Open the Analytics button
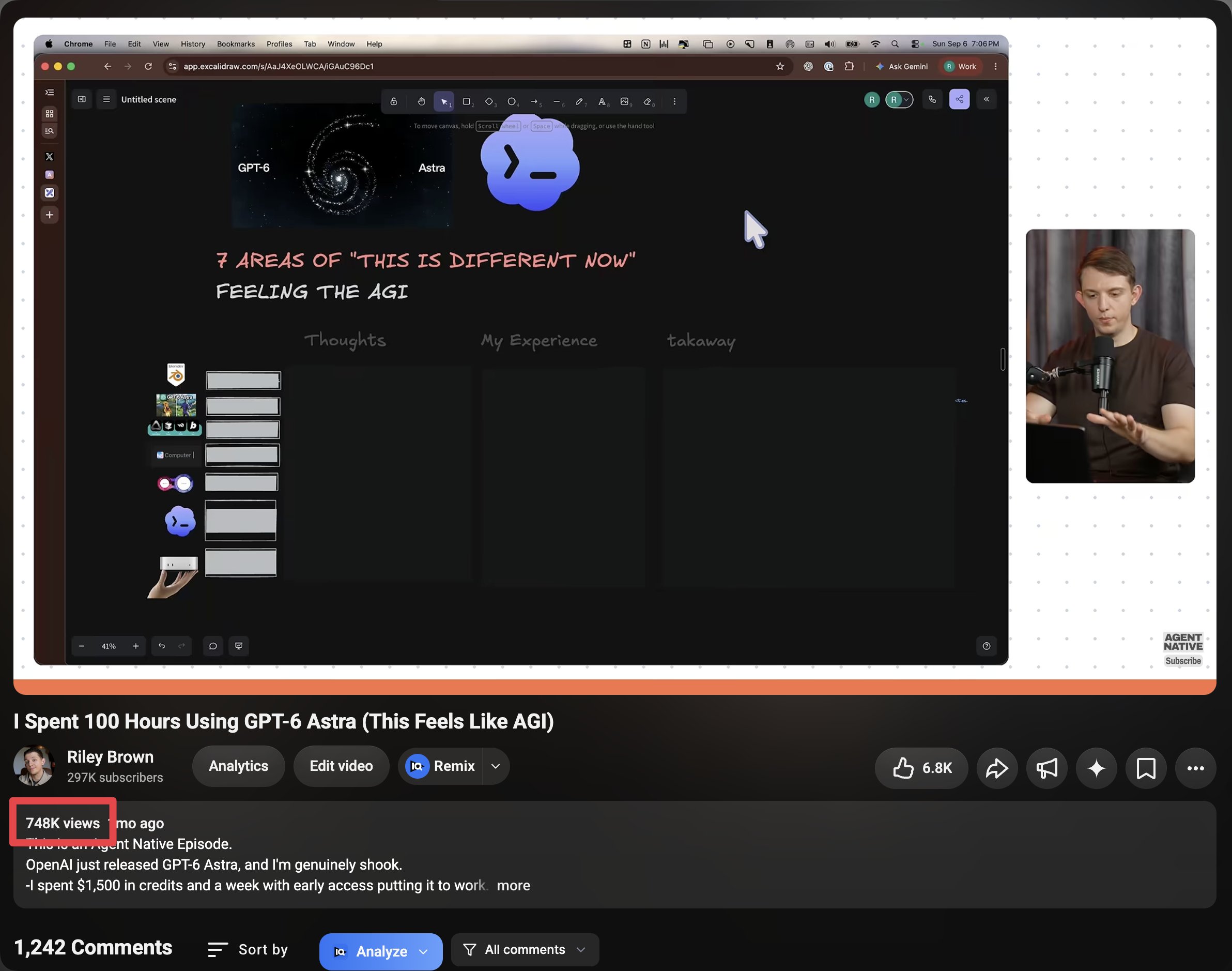Image resolution: width=1232 pixels, height=971 pixels. pos(238,766)
